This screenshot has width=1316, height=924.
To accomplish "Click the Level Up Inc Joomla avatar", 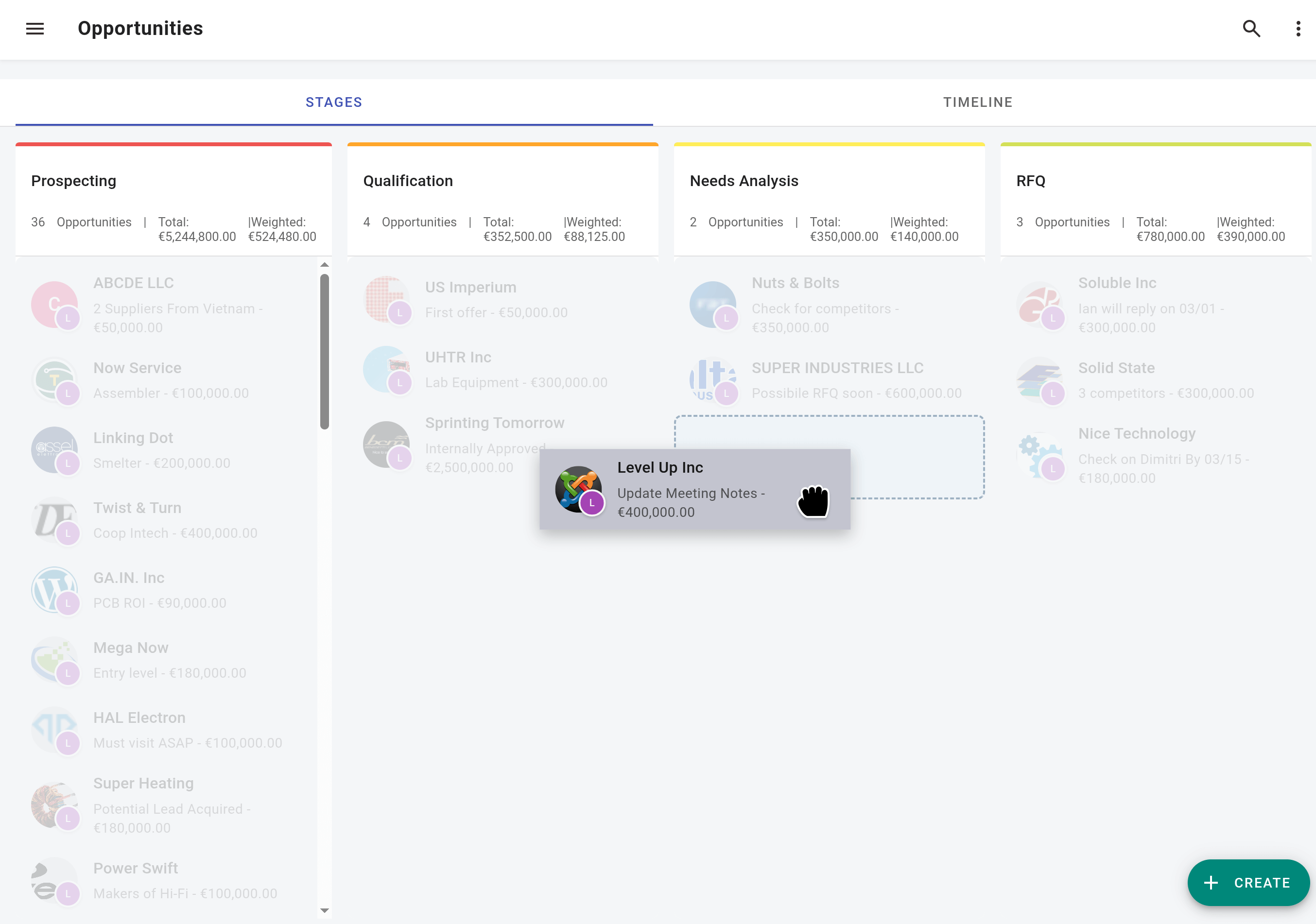I will [578, 490].
